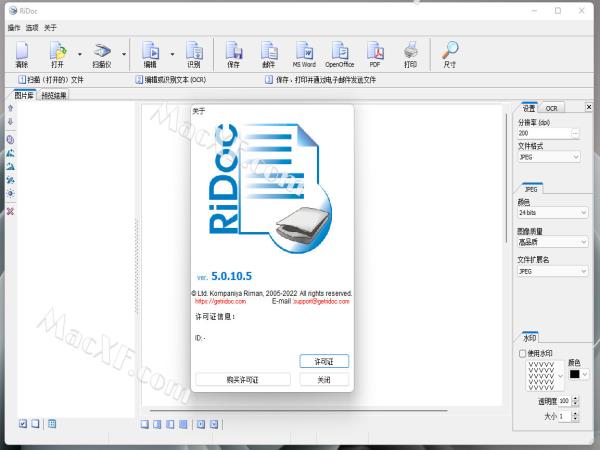The height and width of the screenshot is (450, 600).
Task: Open the 操作 menu
Action: [14, 28]
